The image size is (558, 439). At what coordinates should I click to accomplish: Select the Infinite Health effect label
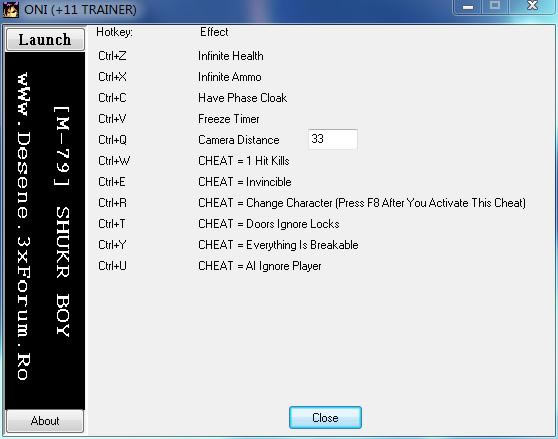pyautogui.click(x=231, y=56)
